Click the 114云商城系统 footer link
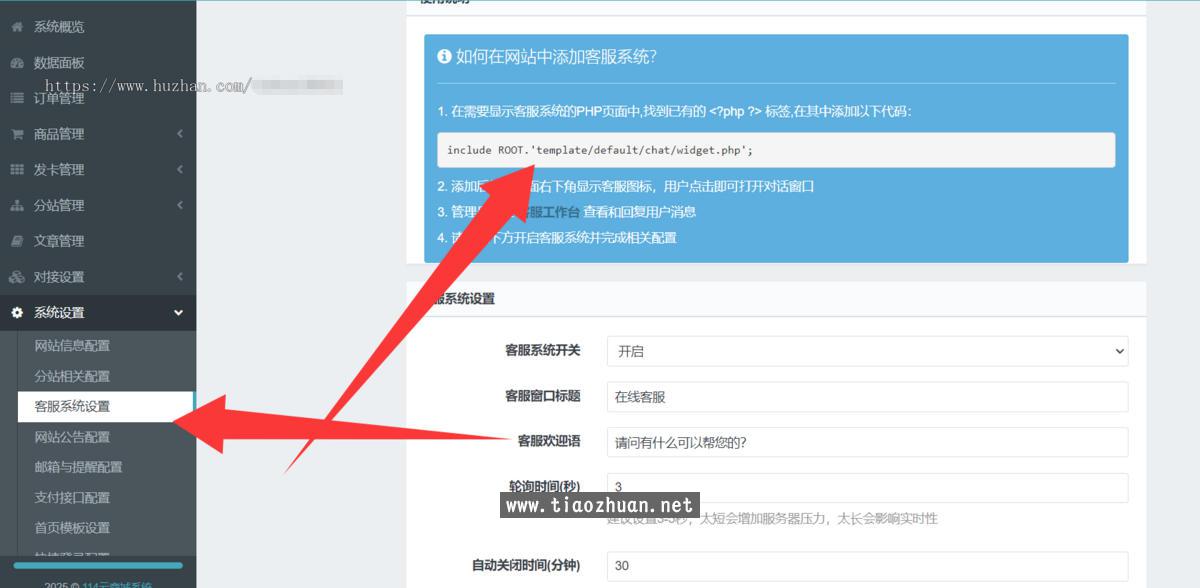Screen dimensions: 1200x588 click(117, 585)
